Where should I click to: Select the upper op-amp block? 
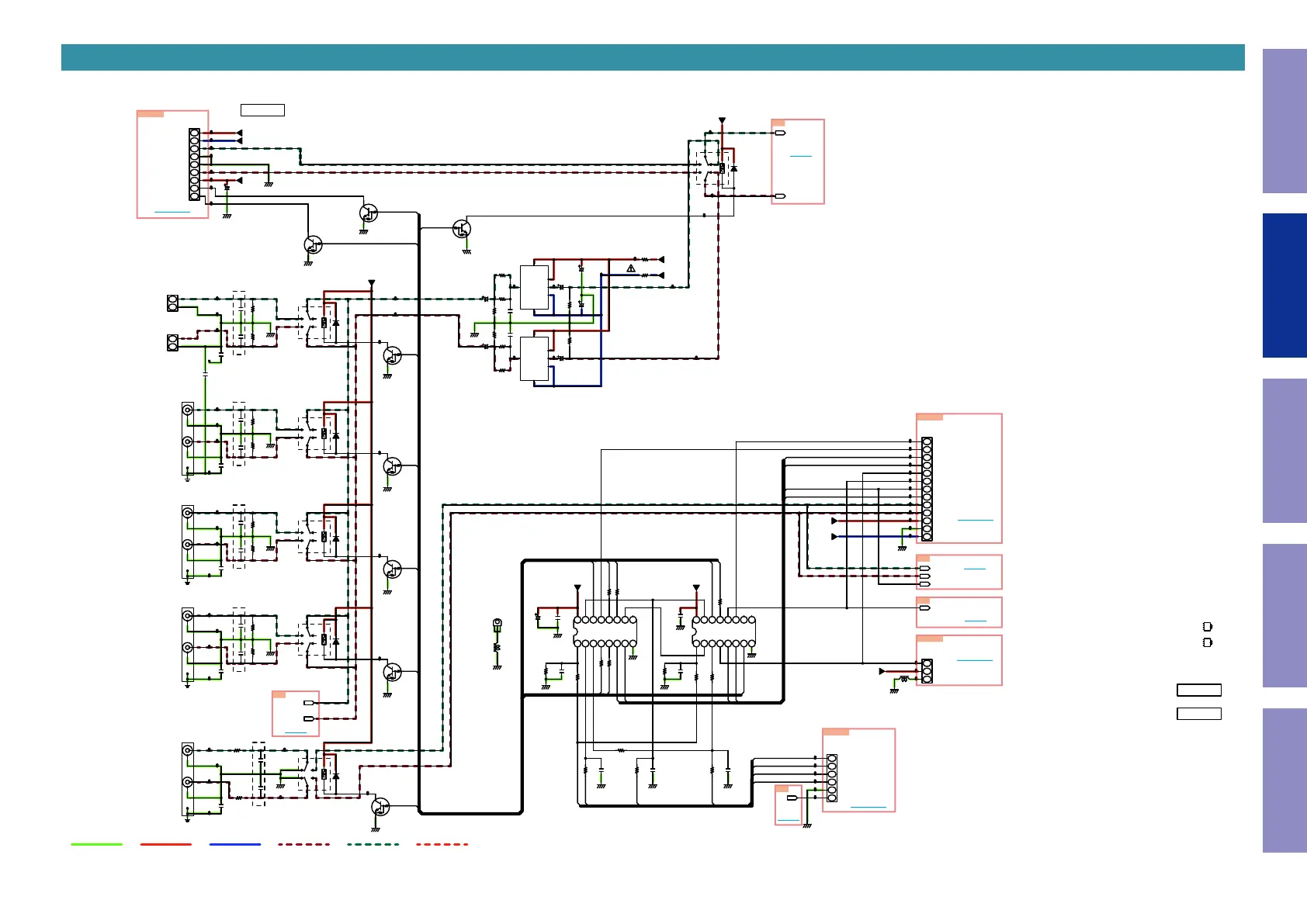(x=534, y=288)
